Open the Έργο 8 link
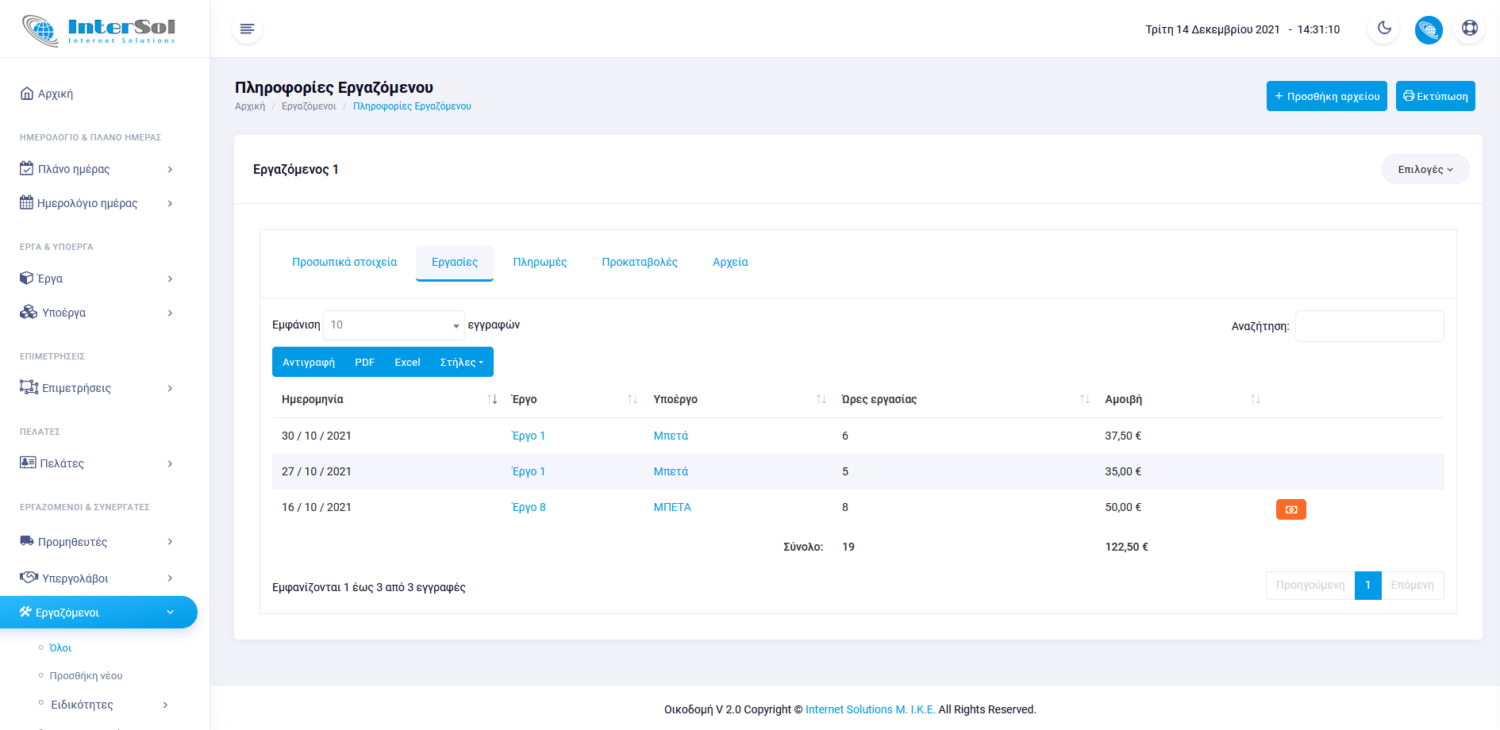Viewport: 1500px width, 730px height. click(x=528, y=507)
